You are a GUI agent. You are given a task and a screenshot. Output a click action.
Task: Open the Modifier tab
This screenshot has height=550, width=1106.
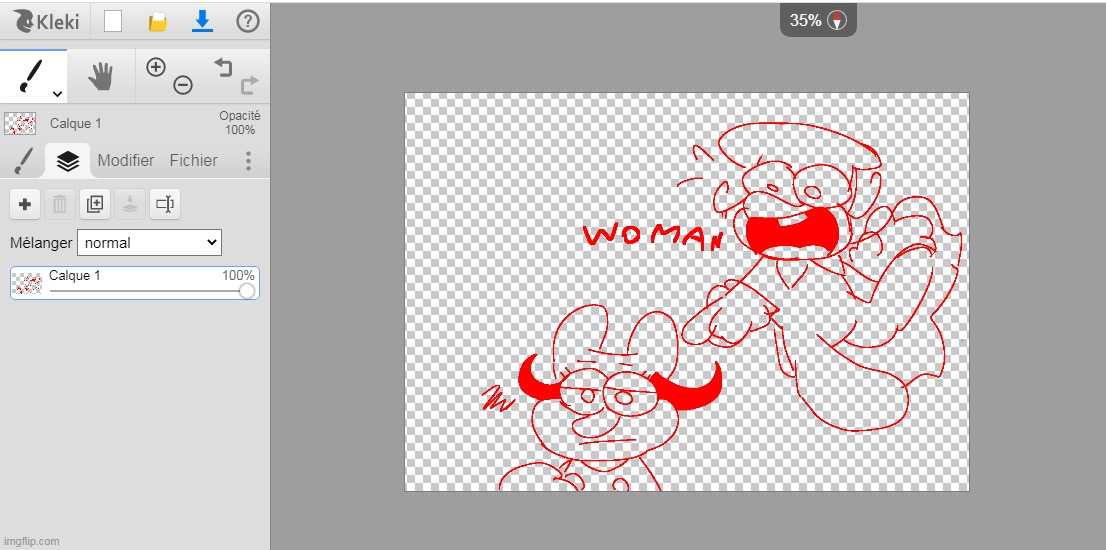pyautogui.click(x=126, y=161)
